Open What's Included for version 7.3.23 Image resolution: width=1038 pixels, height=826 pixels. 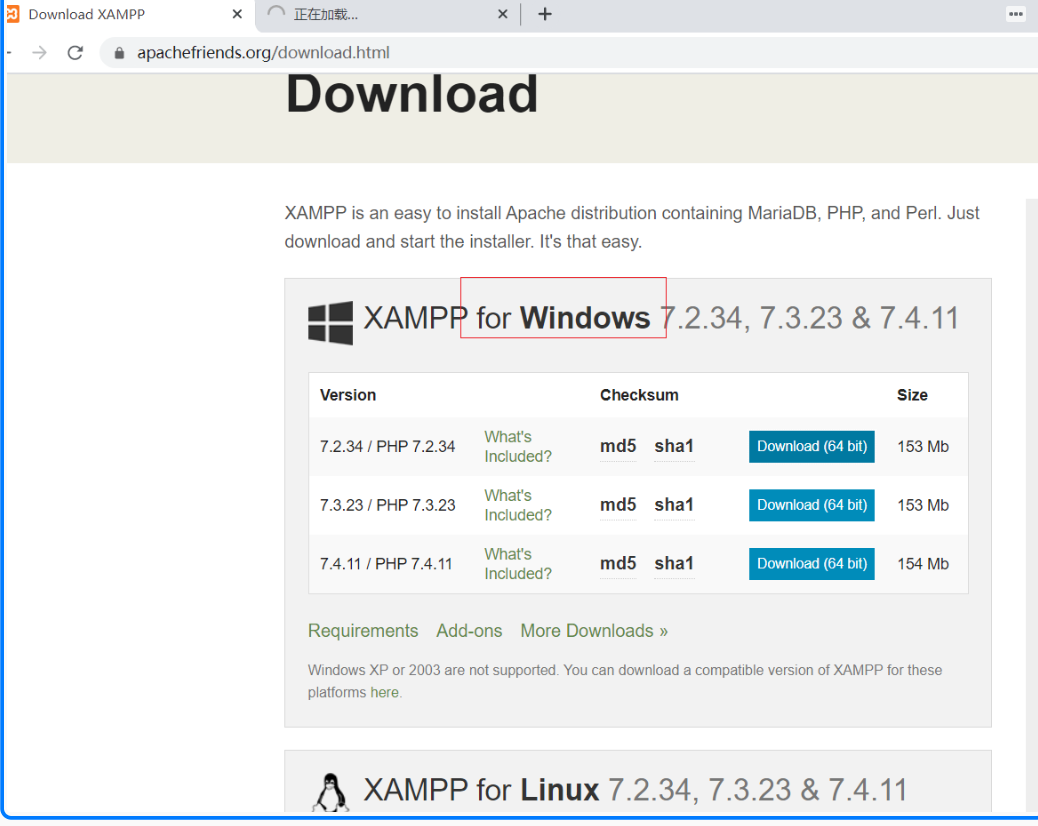tap(518, 505)
